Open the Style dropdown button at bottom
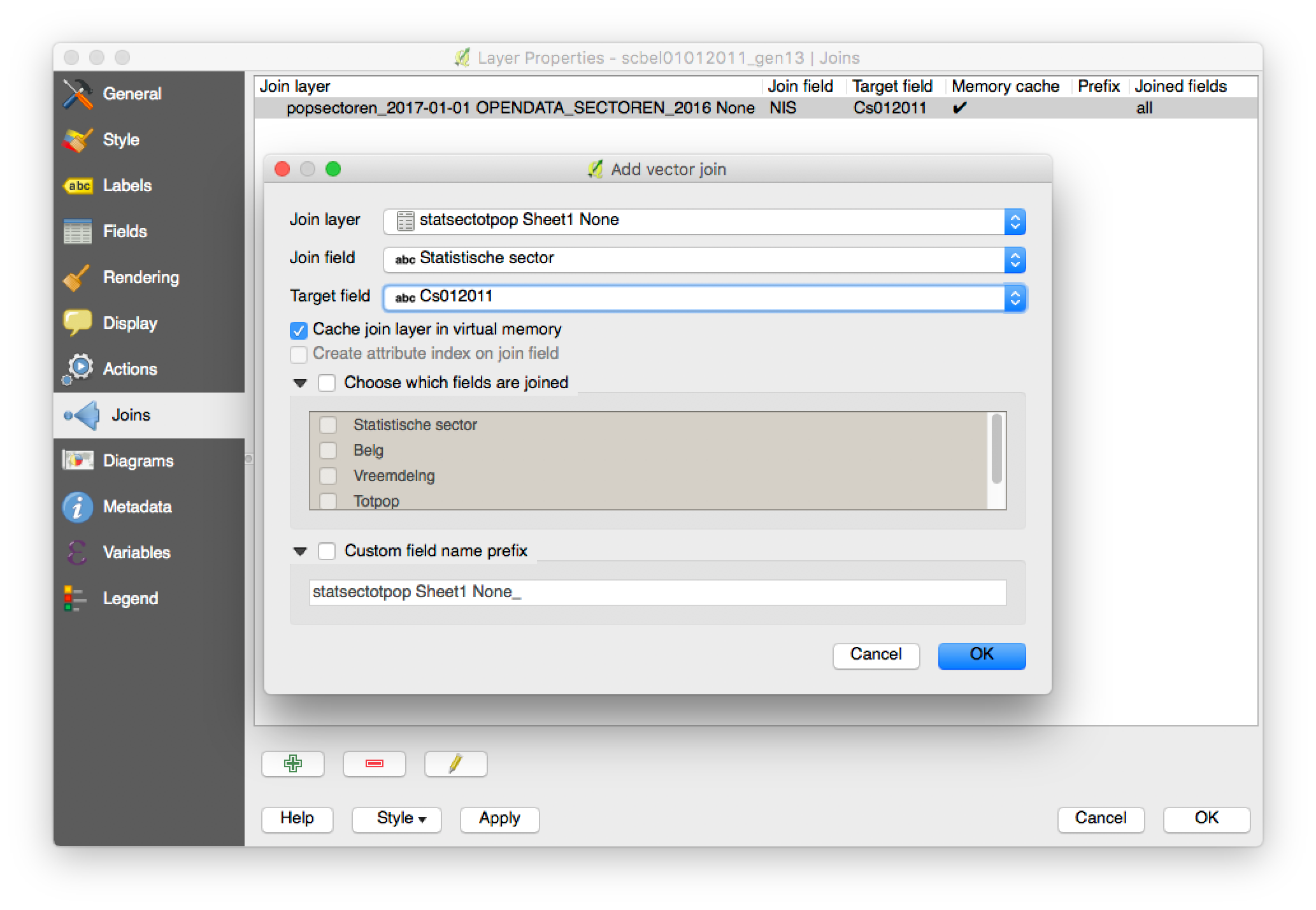Viewport: 1316px width, 910px height. [x=397, y=819]
